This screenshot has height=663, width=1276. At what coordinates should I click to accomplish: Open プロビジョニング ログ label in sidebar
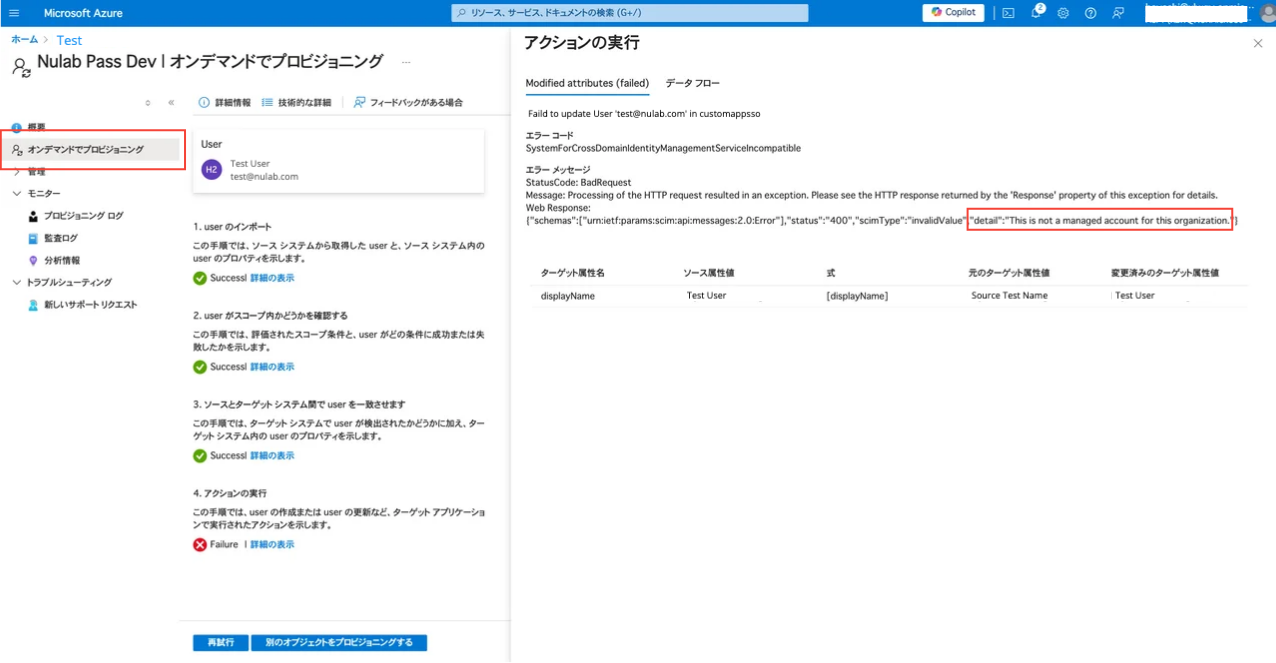[x=84, y=216]
